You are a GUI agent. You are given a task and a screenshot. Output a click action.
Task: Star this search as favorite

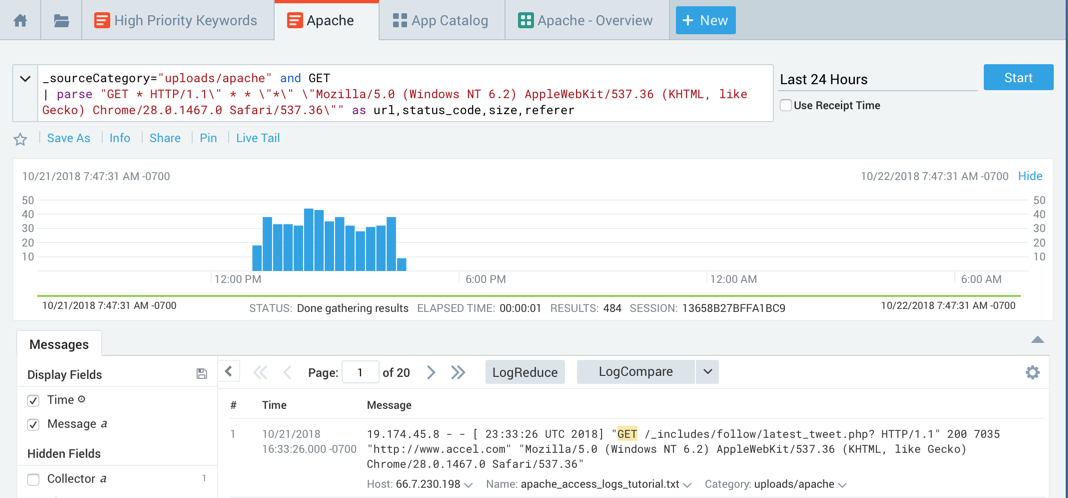click(x=20, y=139)
